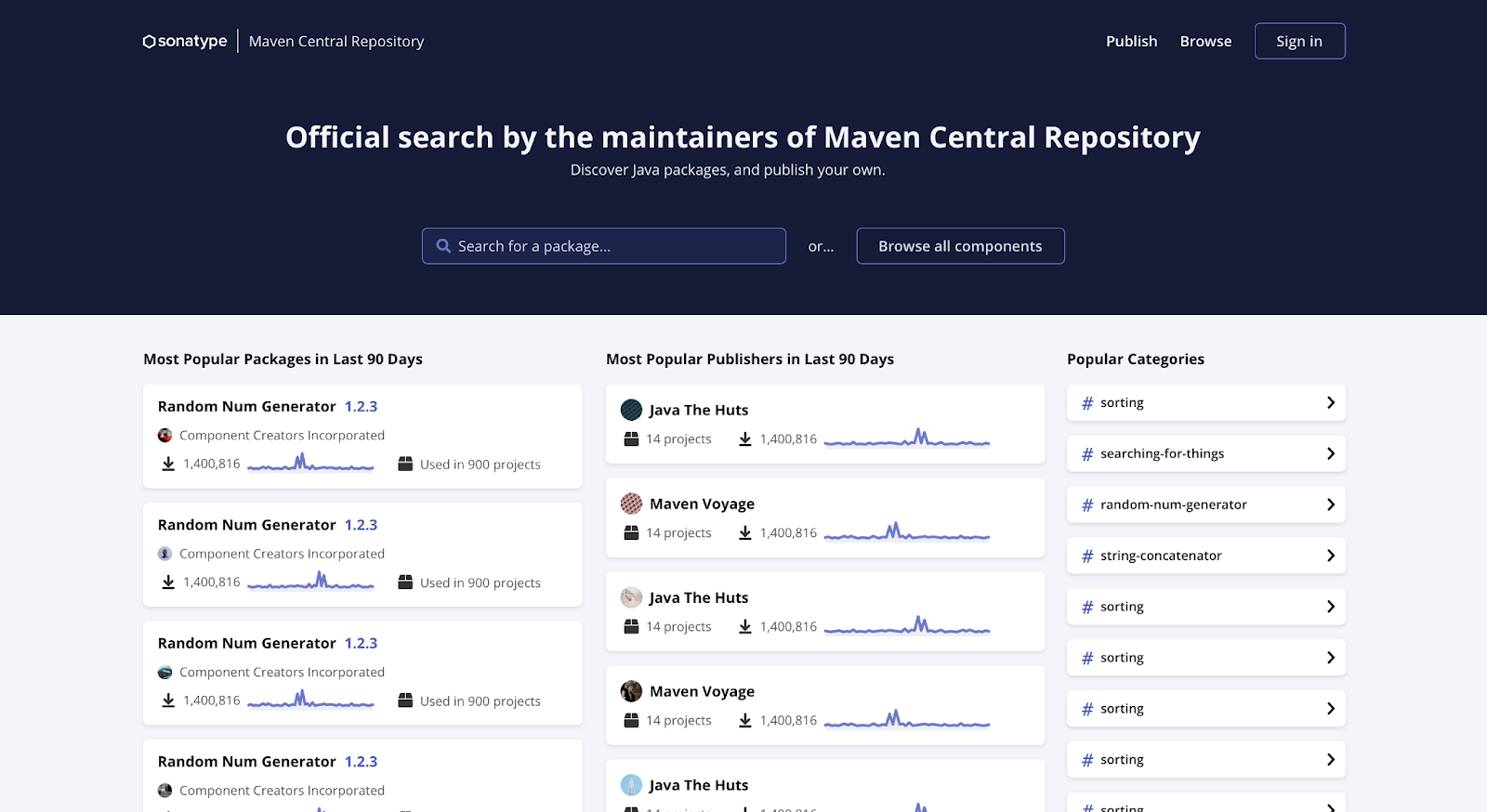Open the first sorting category chevron
The height and width of the screenshot is (812, 1487).
(x=1331, y=402)
